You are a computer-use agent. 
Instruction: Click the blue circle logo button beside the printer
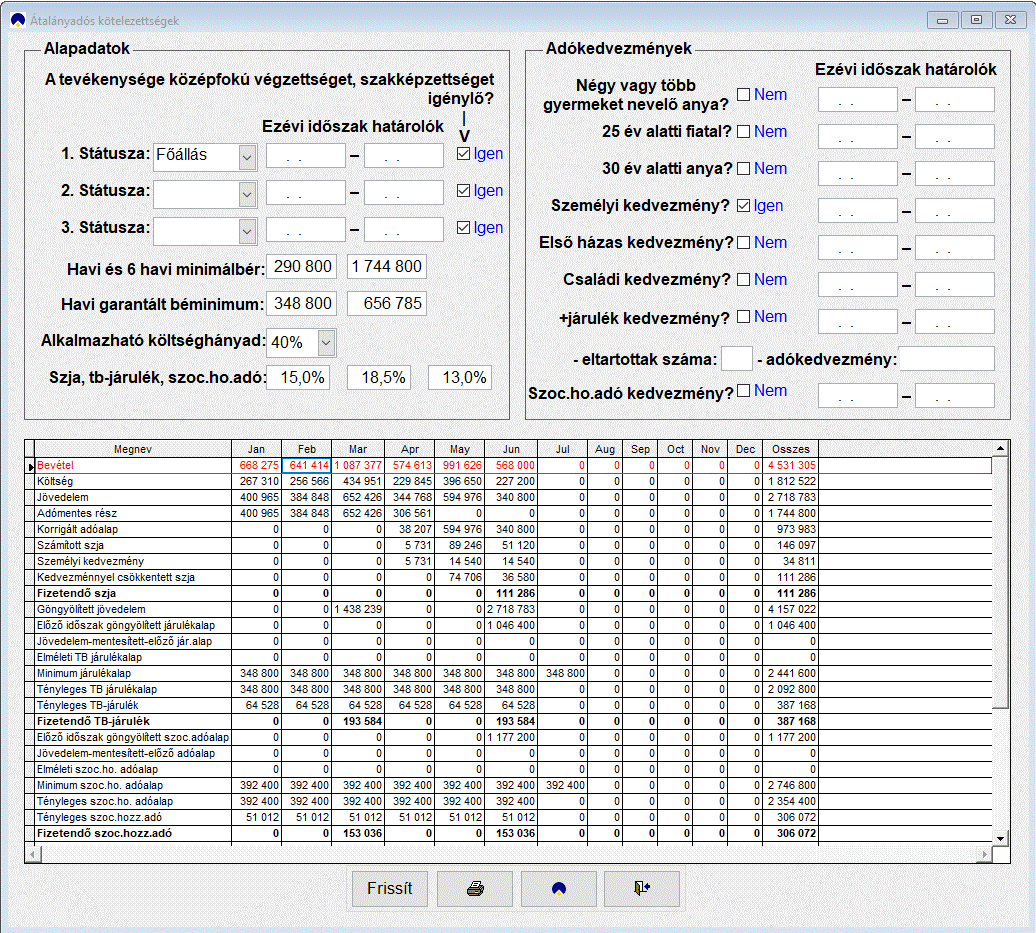[558, 889]
